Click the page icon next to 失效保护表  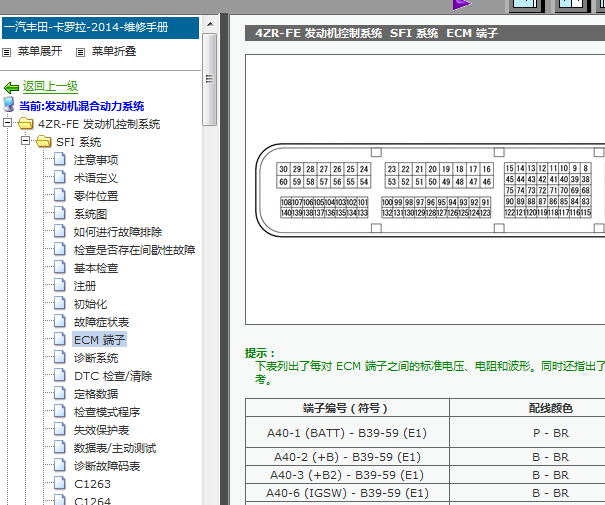[60, 429]
